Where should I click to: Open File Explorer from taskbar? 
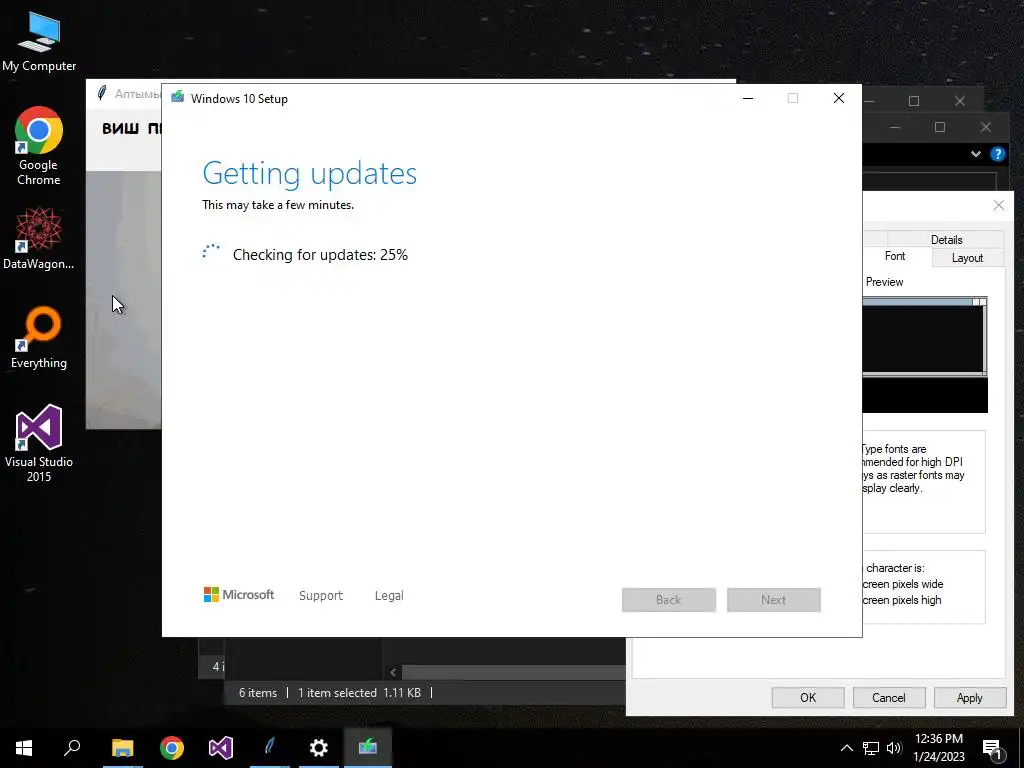[x=122, y=748]
